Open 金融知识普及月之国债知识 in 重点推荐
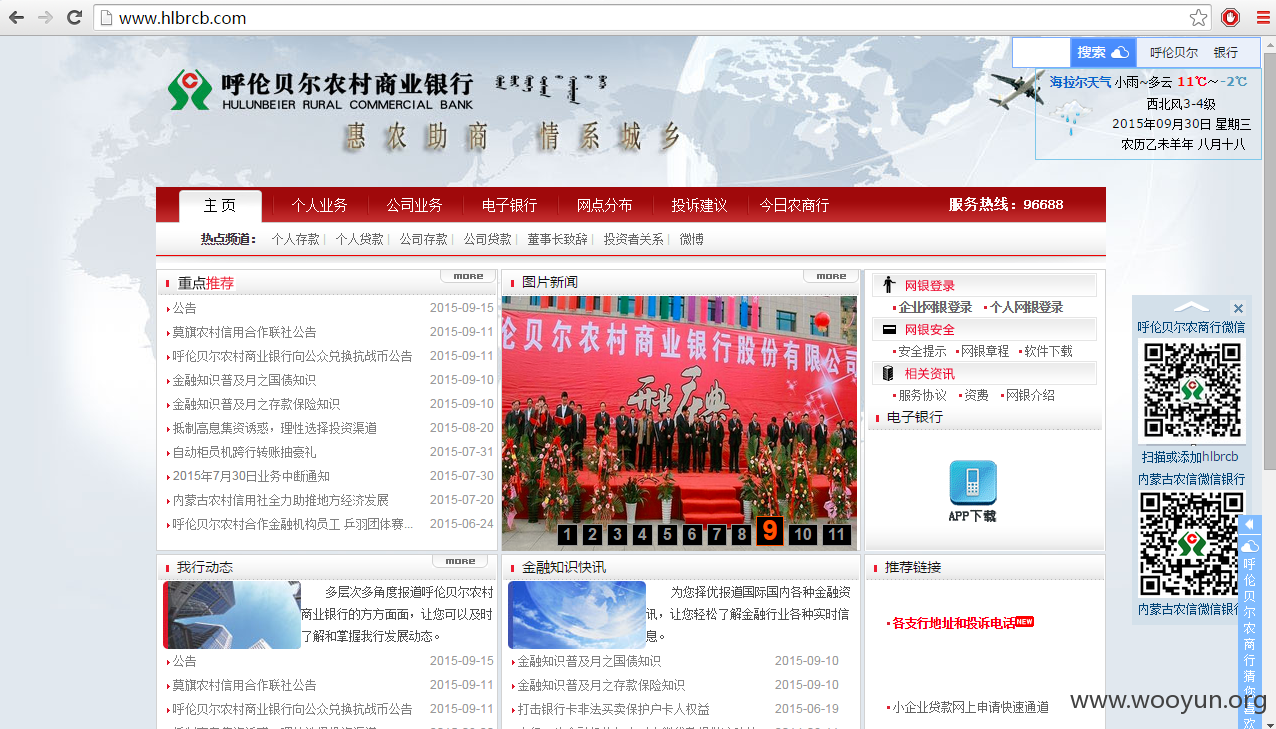Viewport: 1276px width, 729px height. [244, 380]
